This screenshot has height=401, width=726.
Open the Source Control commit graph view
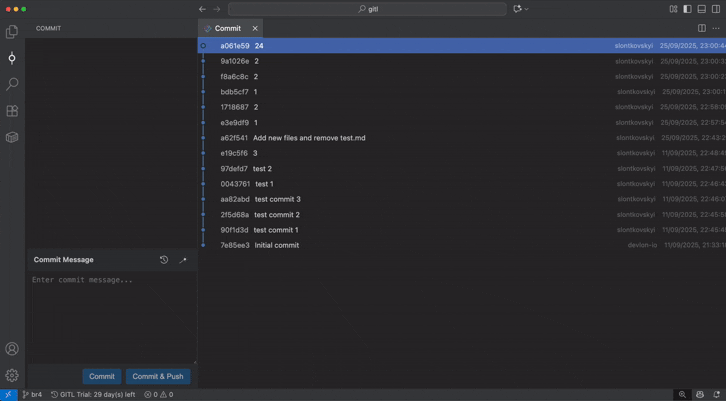click(12, 58)
